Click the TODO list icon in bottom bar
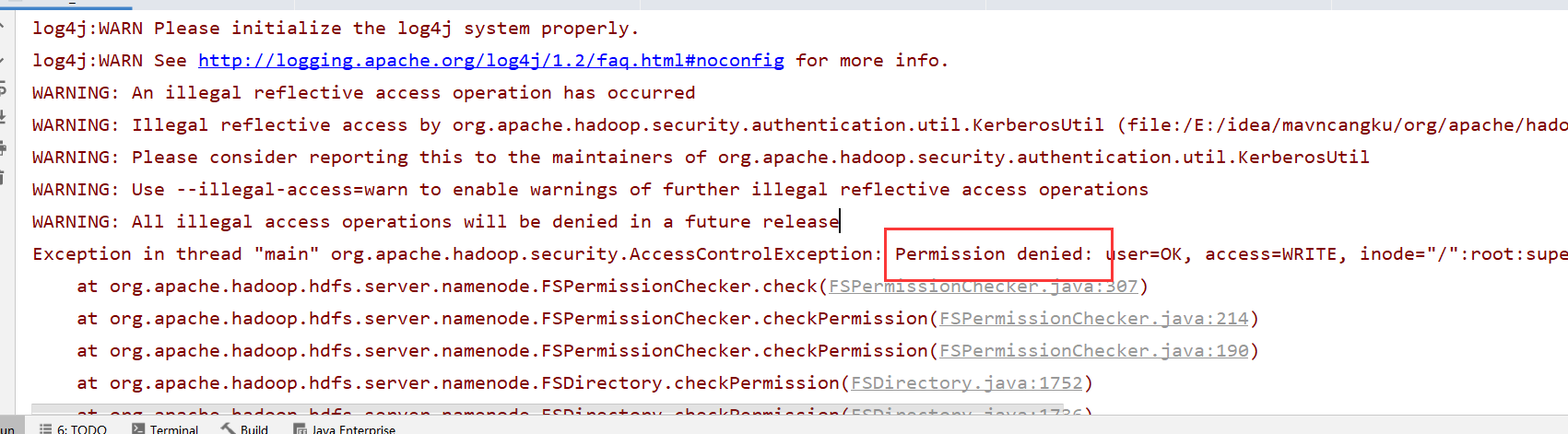 45,428
